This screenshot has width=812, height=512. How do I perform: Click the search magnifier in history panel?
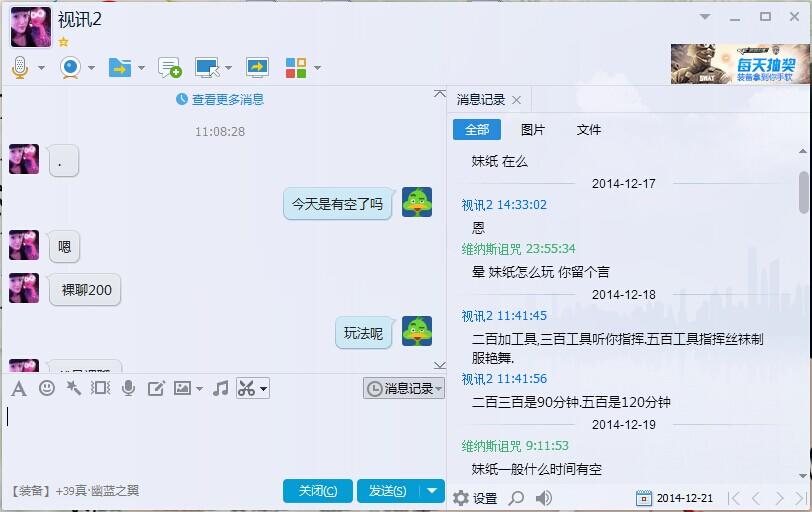pos(516,498)
